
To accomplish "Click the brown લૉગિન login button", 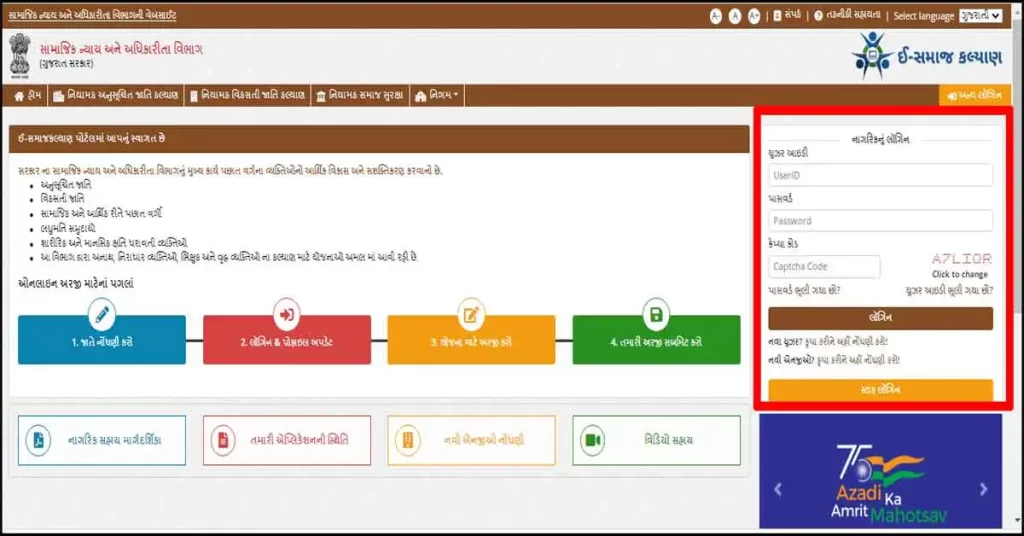I will pyautogui.click(x=880, y=318).
